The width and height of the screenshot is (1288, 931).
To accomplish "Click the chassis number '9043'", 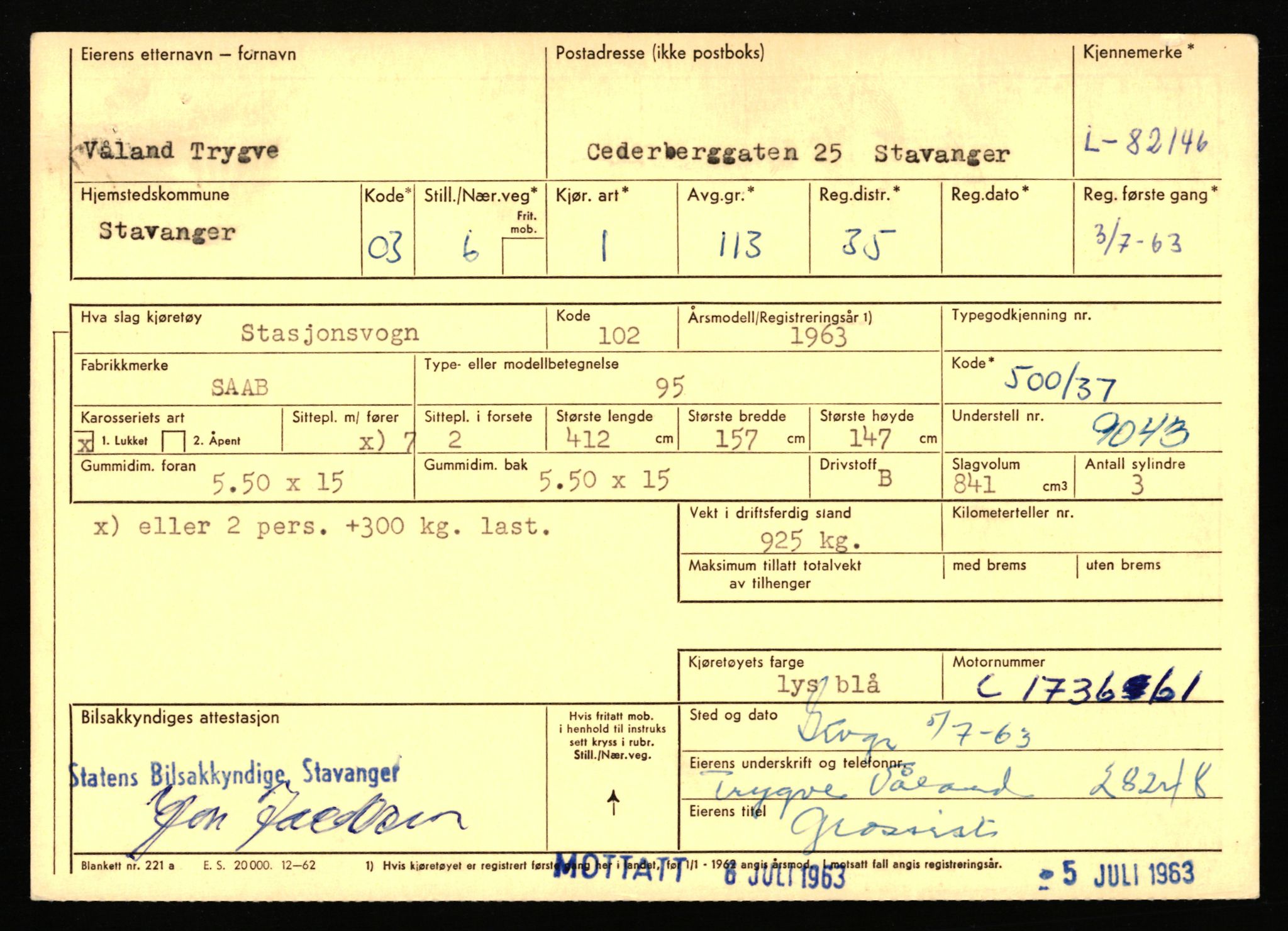I will click(1140, 431).
